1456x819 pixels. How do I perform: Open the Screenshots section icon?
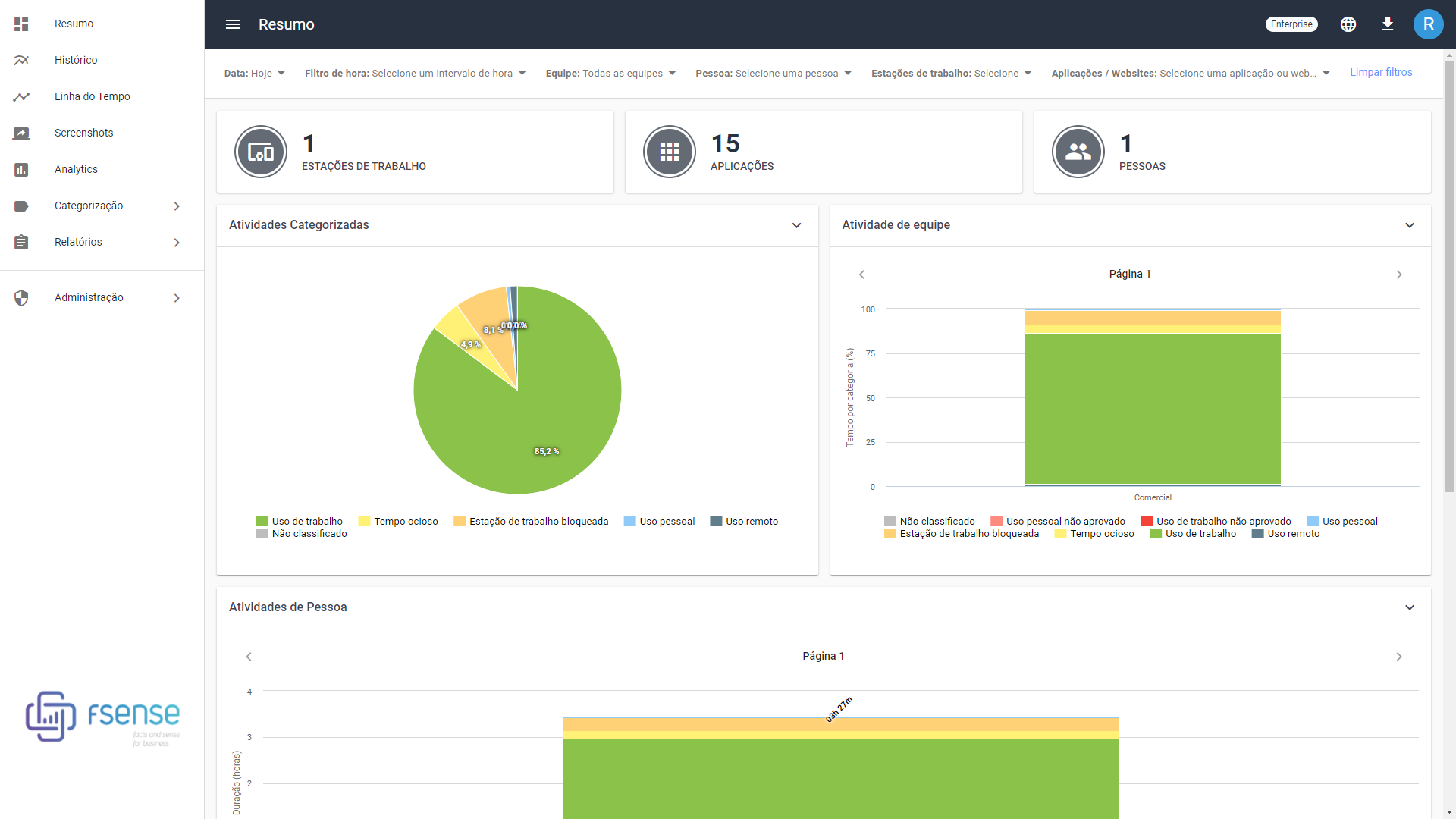[21, 133]
